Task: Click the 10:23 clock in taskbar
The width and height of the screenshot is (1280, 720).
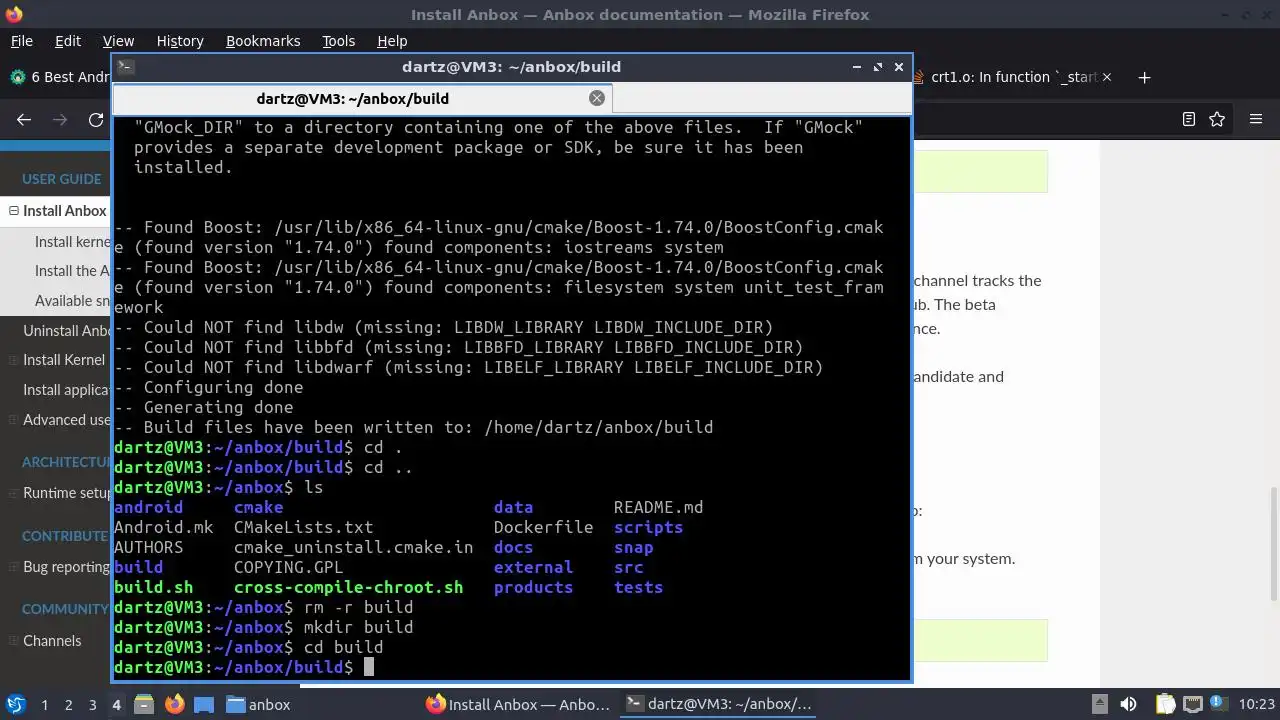Action: pyautogui.click(x=1256, y=704)
